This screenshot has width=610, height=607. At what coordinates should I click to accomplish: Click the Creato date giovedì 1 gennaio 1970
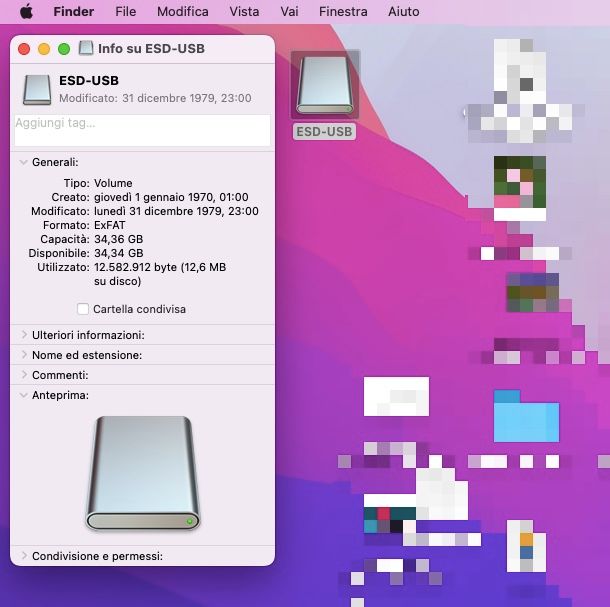171,197
